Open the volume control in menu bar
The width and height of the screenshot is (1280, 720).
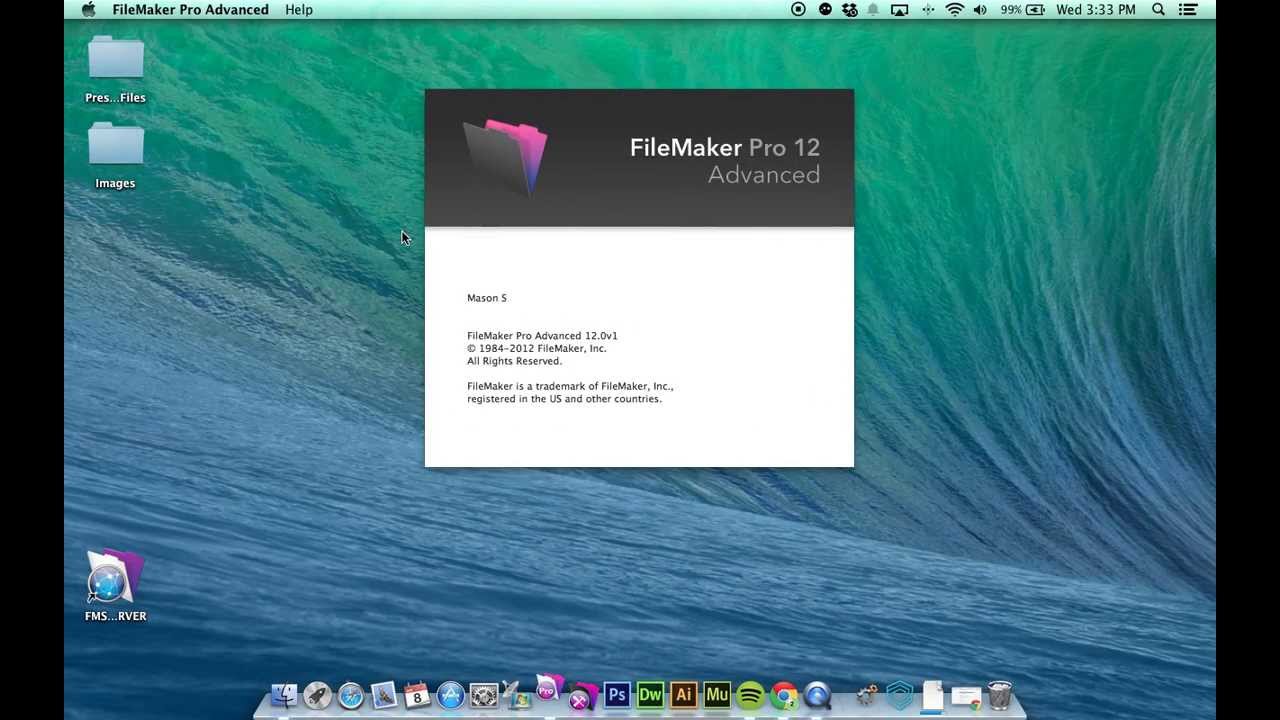coord(980,9)
